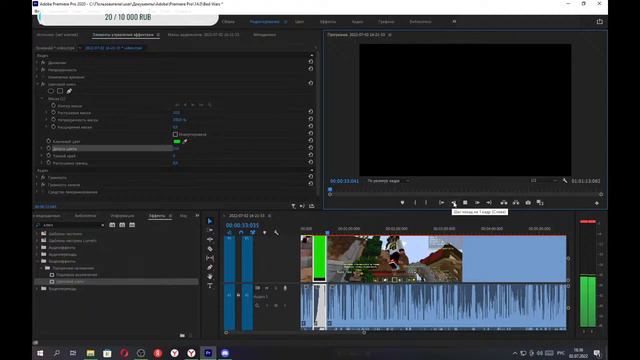Toggle nest sequence insert mode in timeline

pos(229,233)
